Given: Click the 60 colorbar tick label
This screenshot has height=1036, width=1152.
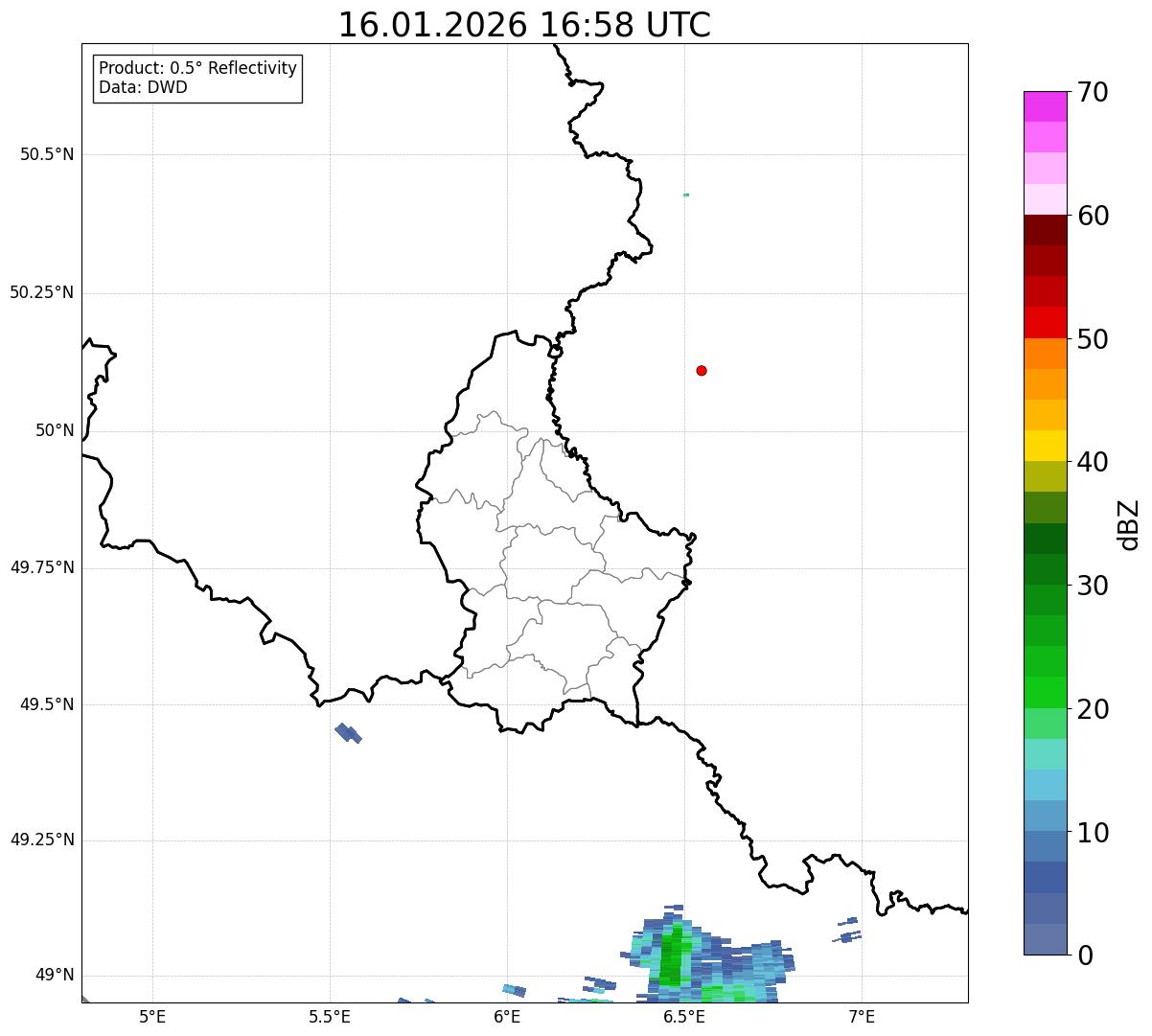Looking at the screenshot, I should click(1093, 216).
